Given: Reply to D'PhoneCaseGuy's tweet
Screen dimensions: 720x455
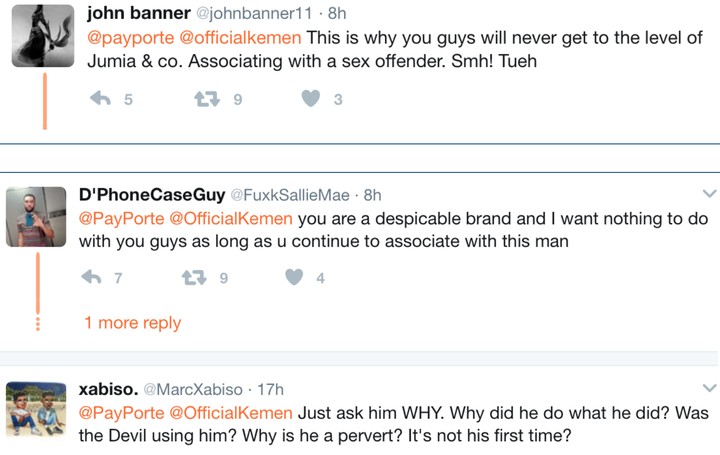Looking at the screenshot, I should point(92,278).
